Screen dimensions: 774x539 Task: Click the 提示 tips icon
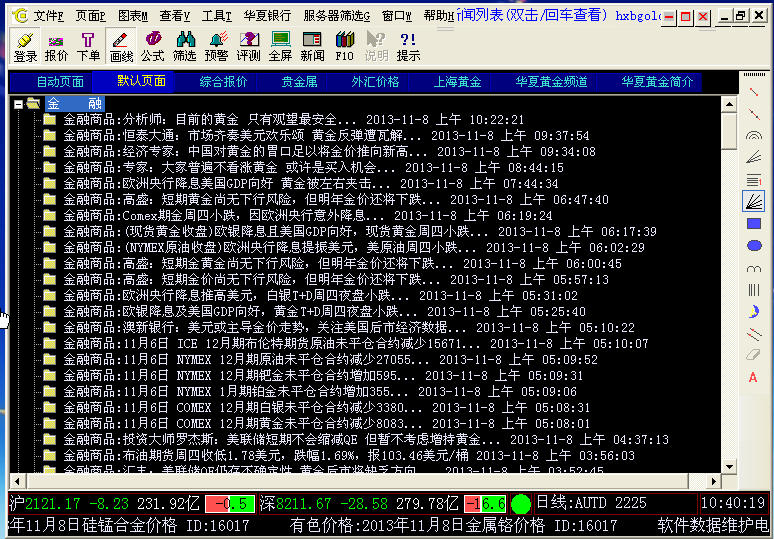point(408,46)
